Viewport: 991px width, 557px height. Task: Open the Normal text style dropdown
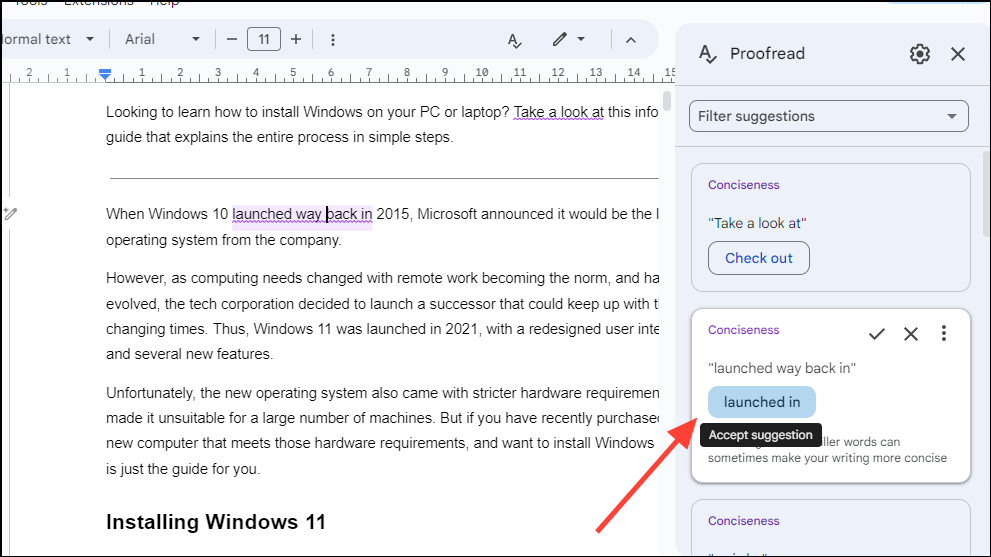(47, 39)
